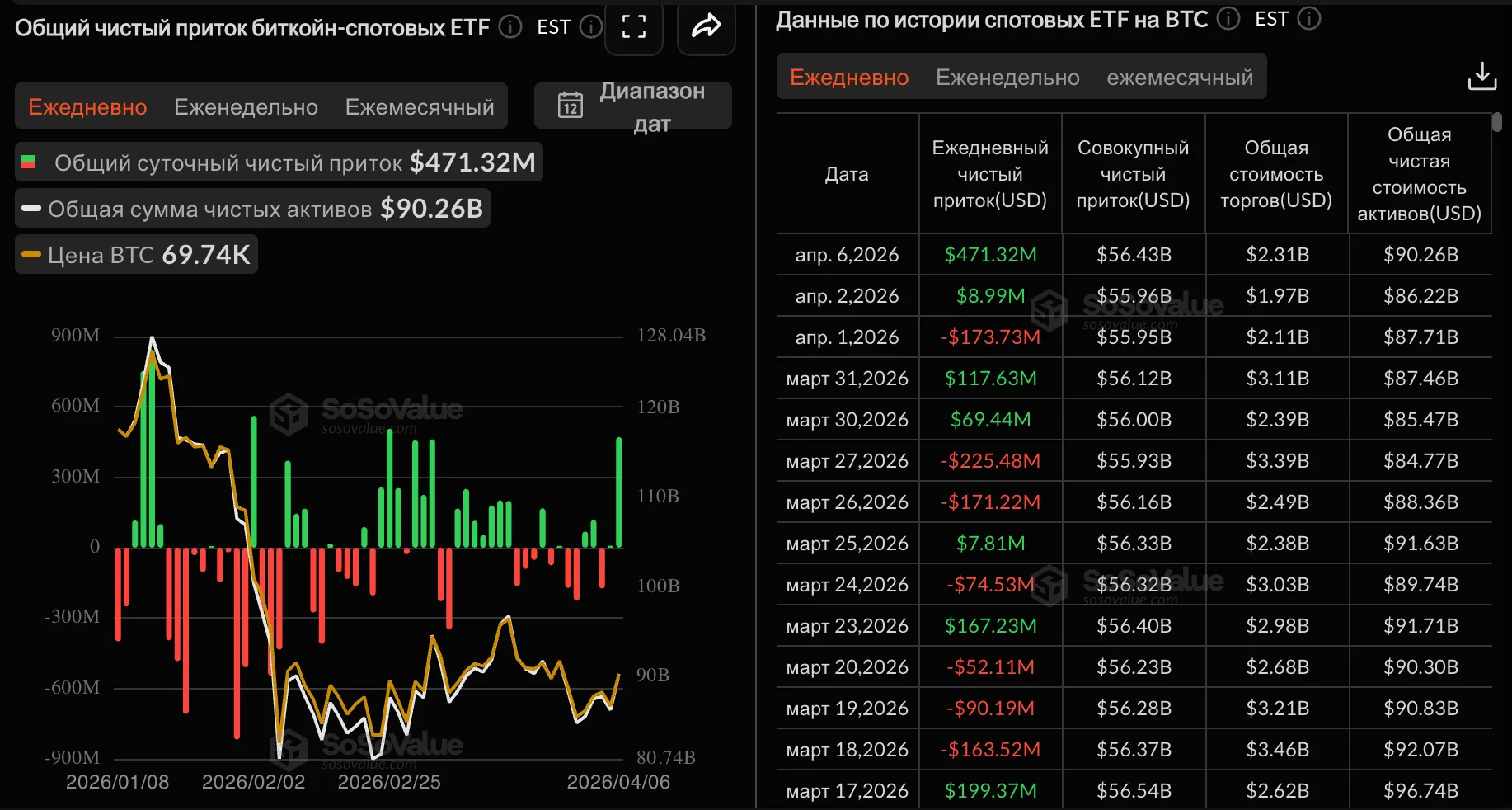Switch chart to Еженедельно view
The image size is (1512, 810).
246,107
